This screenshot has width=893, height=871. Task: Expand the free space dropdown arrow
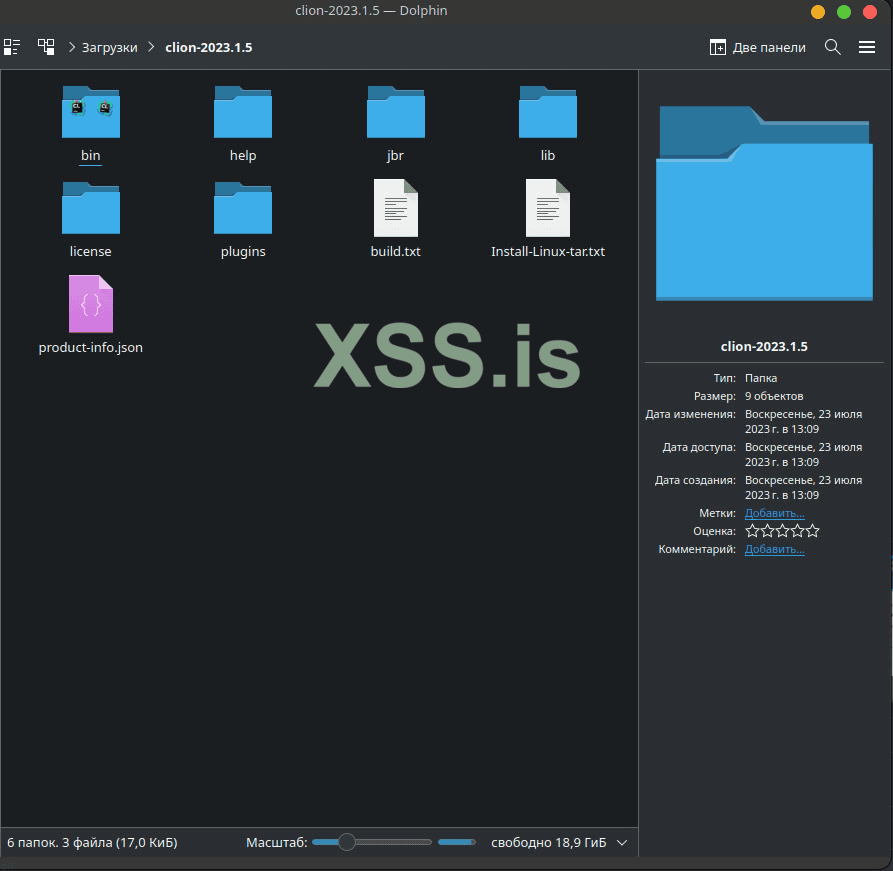click(x=622, y=843)
